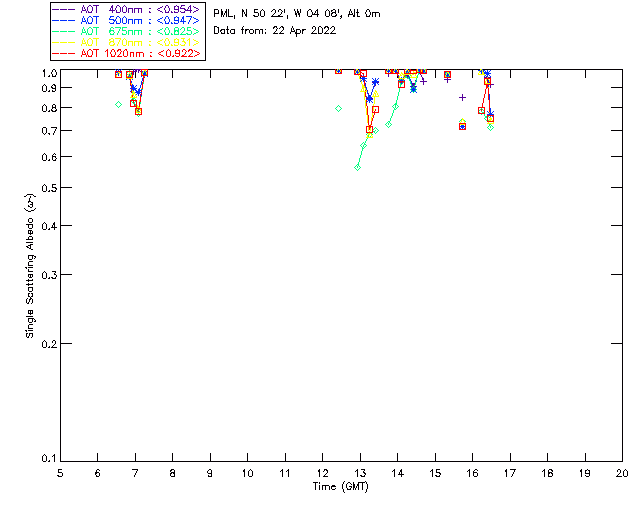Click the Time (GMT) axis title

tap(341, 487)
